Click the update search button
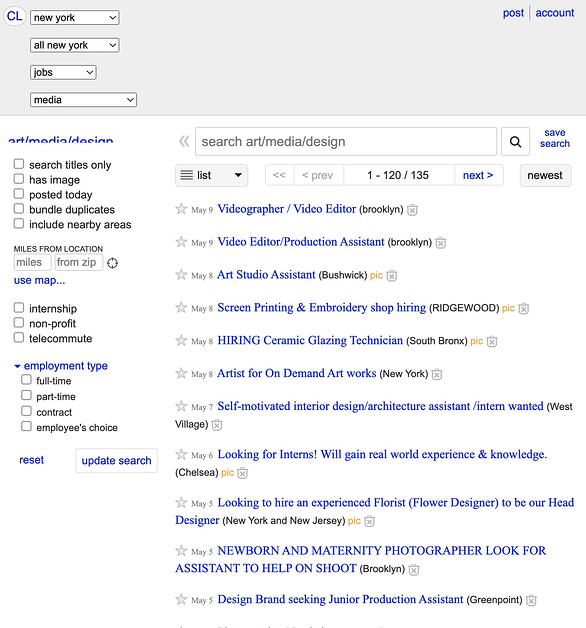This screenshot has height=628, width=586. (x=117, y=461)
